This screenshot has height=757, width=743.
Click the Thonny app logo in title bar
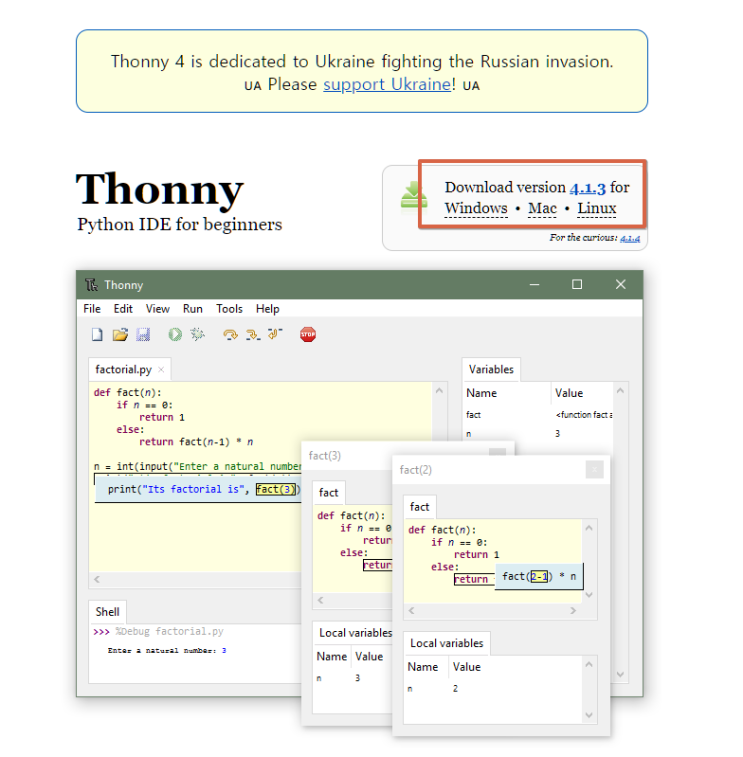pos(91,285)
